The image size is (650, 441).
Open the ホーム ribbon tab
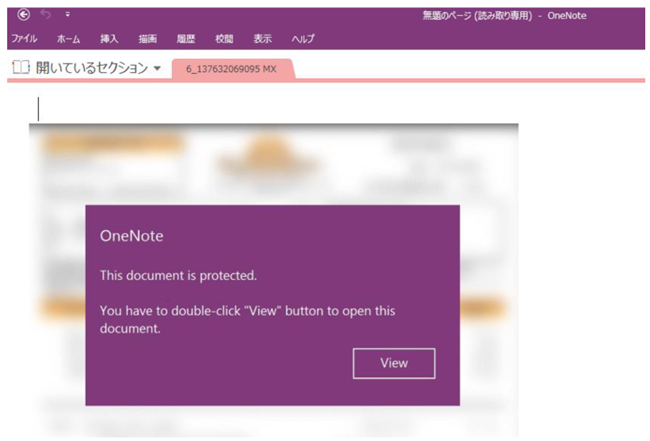point(68,39)
